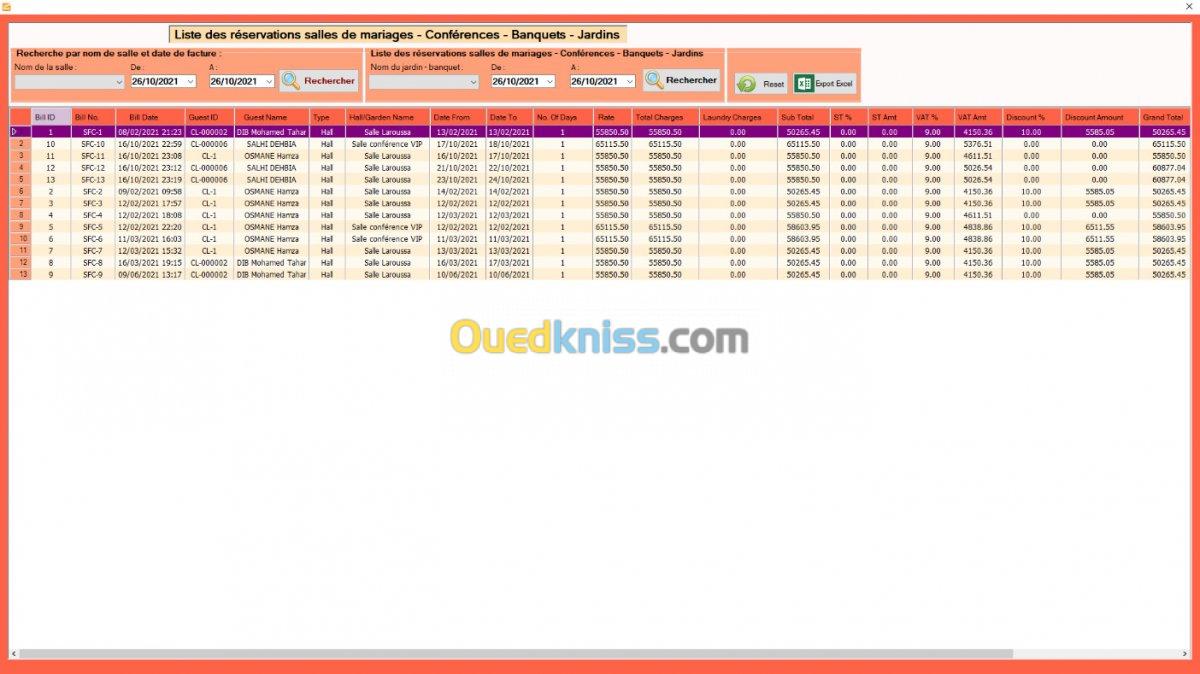Sort by the Bill Date column header
The width and height of the screenshot is (1200, 674).
coord(150,117)
